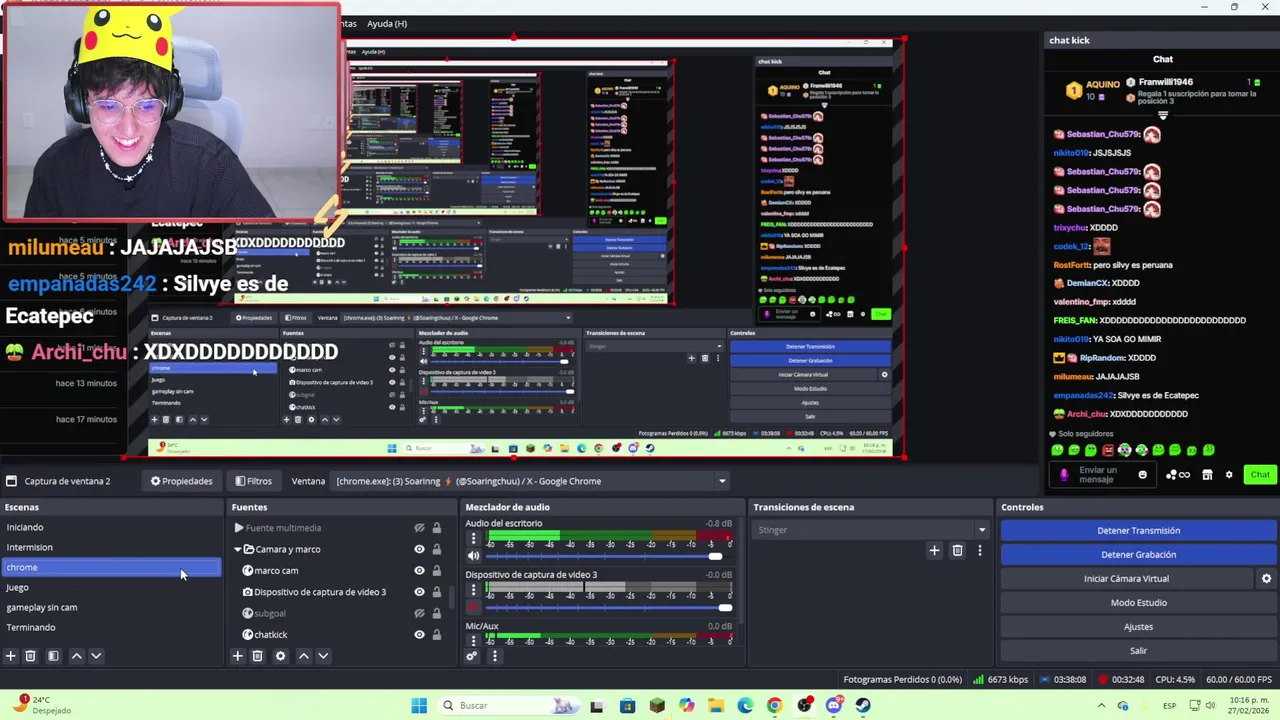
Task: Collapse the Camara y marco group
Action: coord(238,549)
